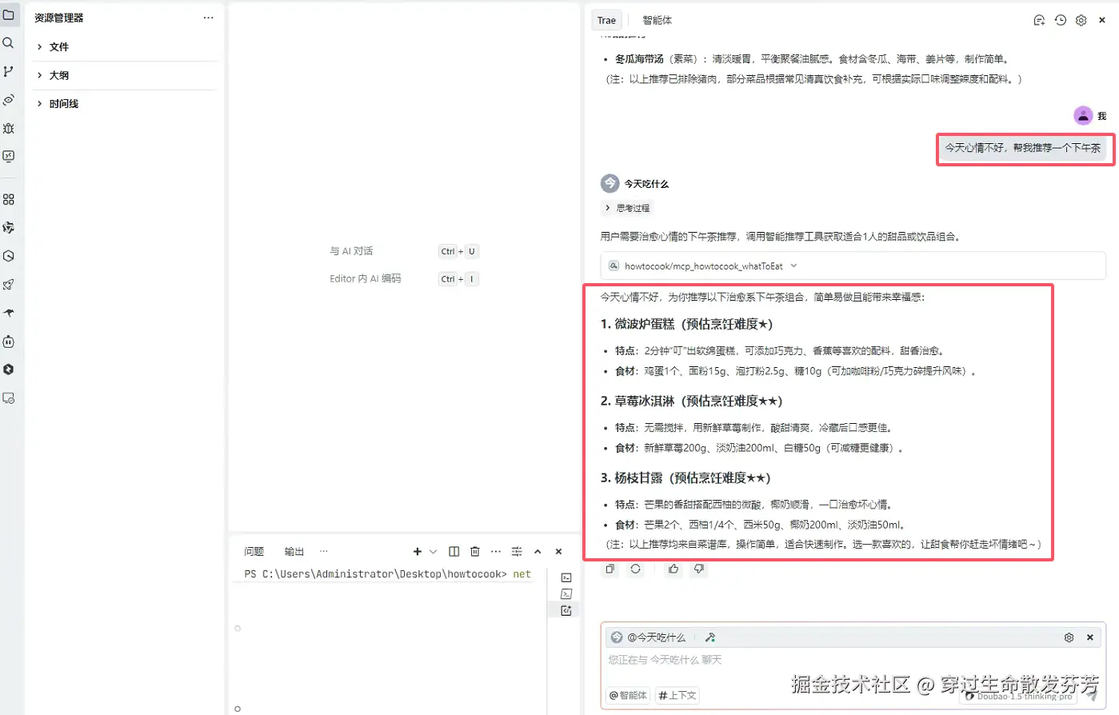Open the Run and Debug bug icon
Viewport: 1119px width, 715px height.
click(9, 128)
